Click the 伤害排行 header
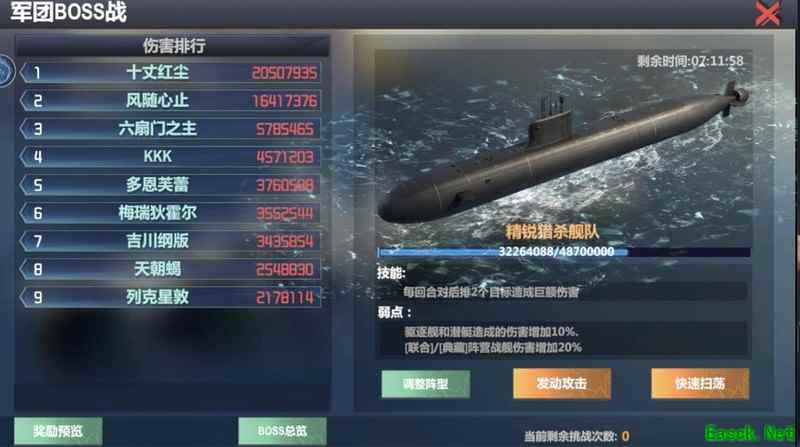800x447 pixels. [x=173, y=46]
